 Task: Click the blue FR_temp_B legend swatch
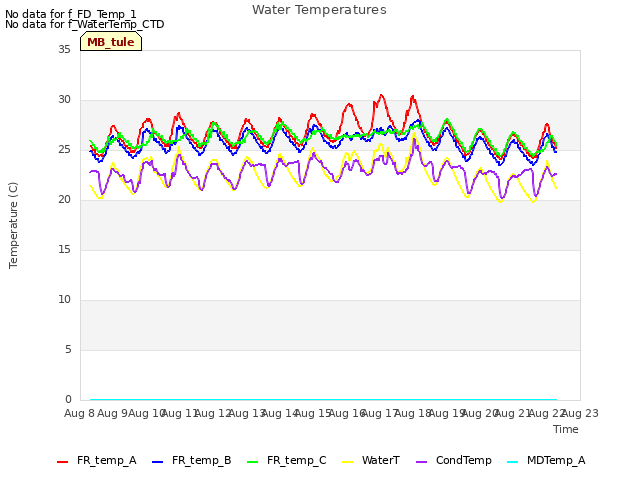point(158,462)
